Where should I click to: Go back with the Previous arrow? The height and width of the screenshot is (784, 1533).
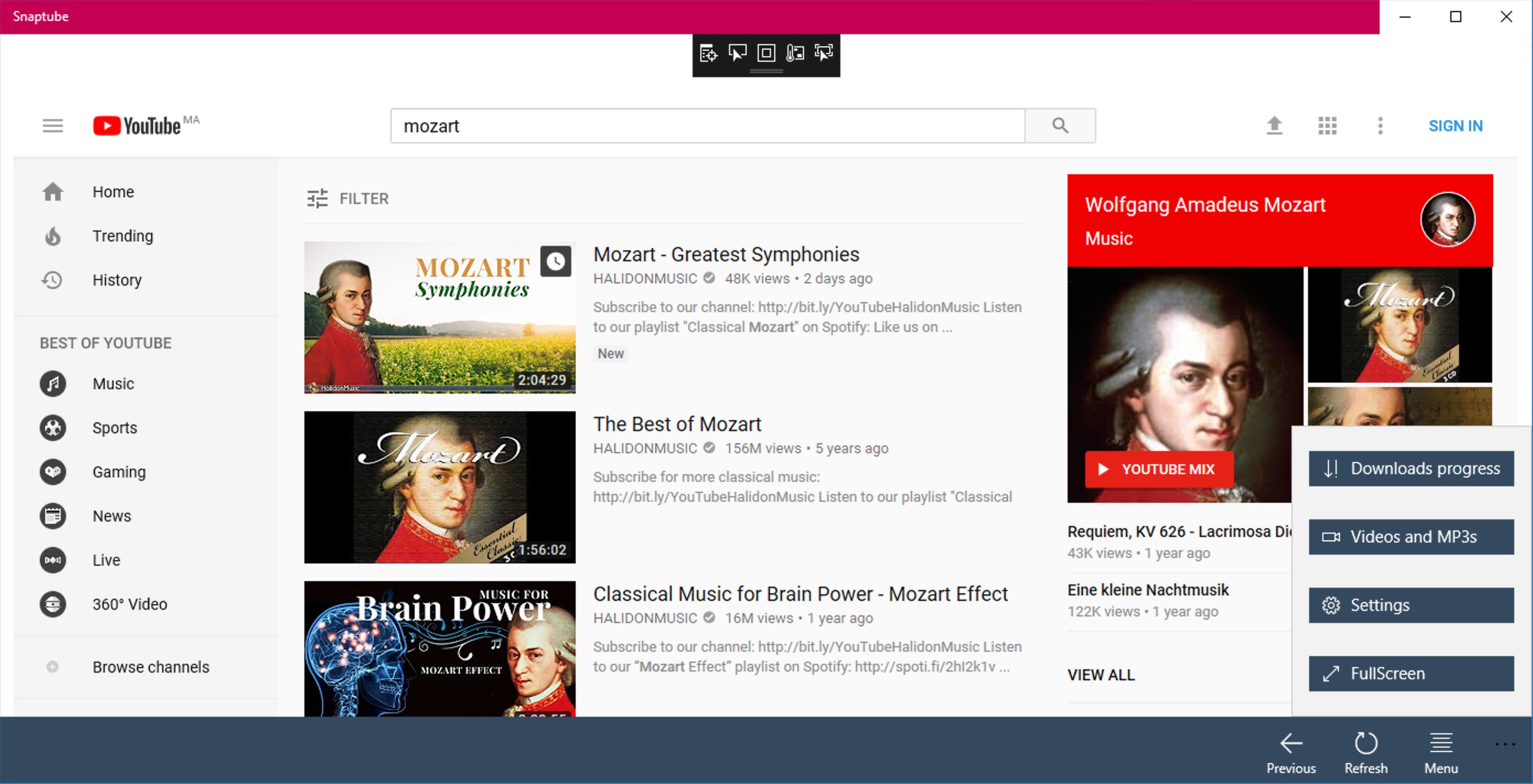(x=1291, y=752)
